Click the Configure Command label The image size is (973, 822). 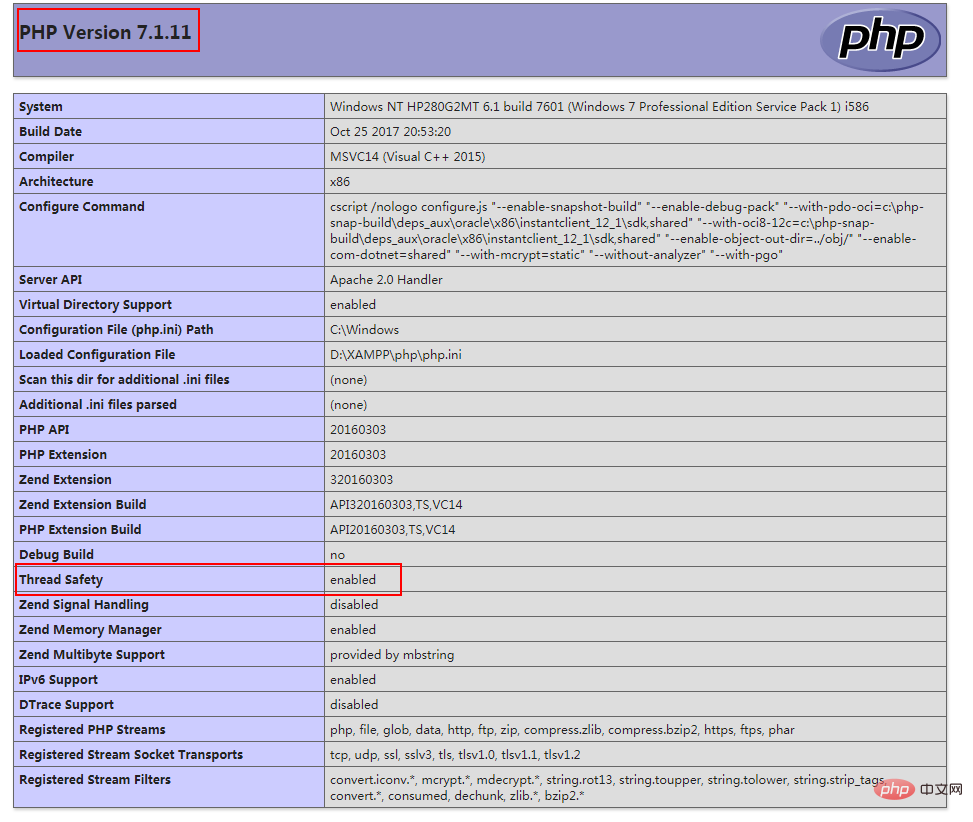[82, 207]
